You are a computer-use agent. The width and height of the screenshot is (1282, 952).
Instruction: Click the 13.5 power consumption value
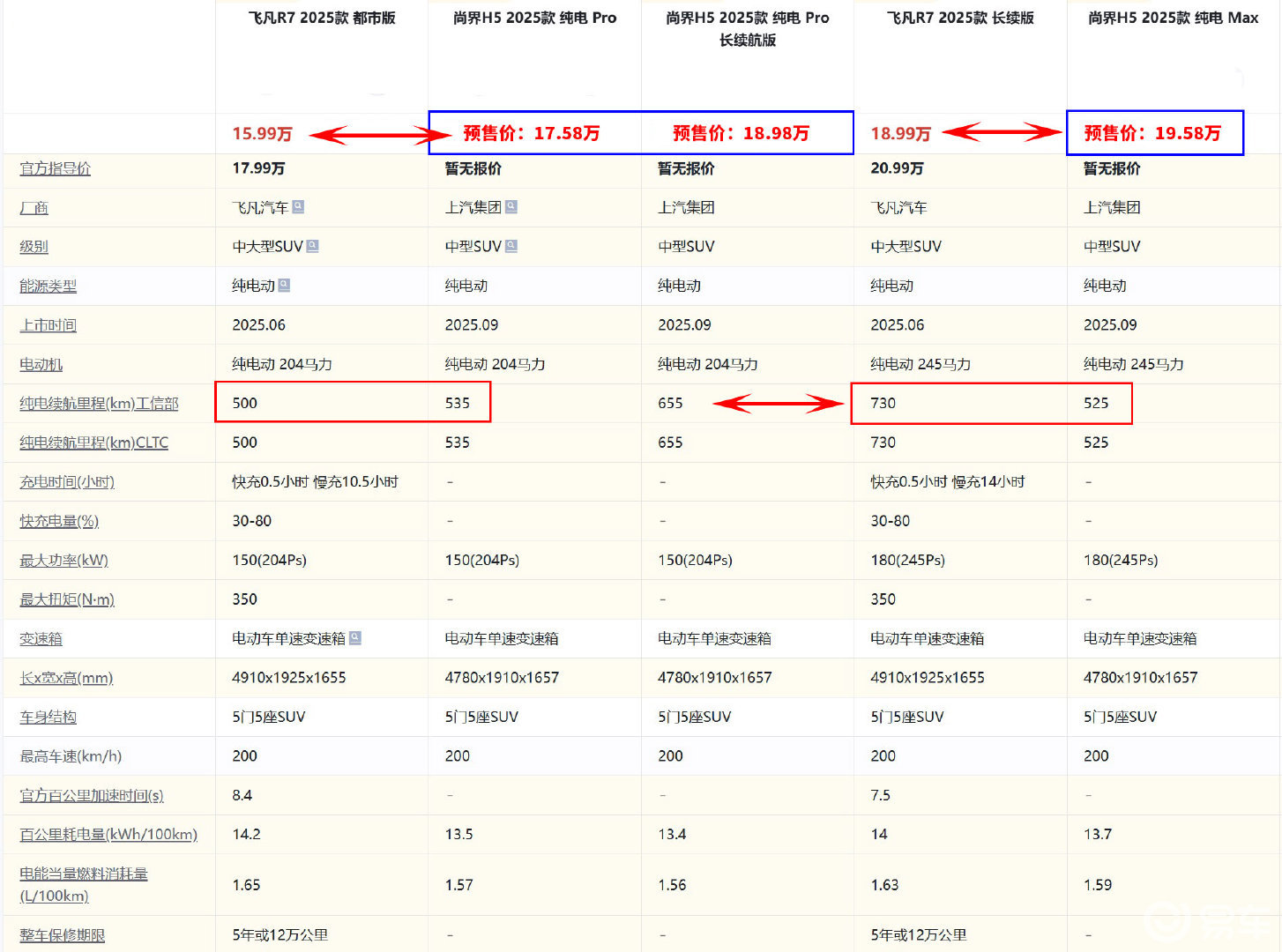(458, 834)
